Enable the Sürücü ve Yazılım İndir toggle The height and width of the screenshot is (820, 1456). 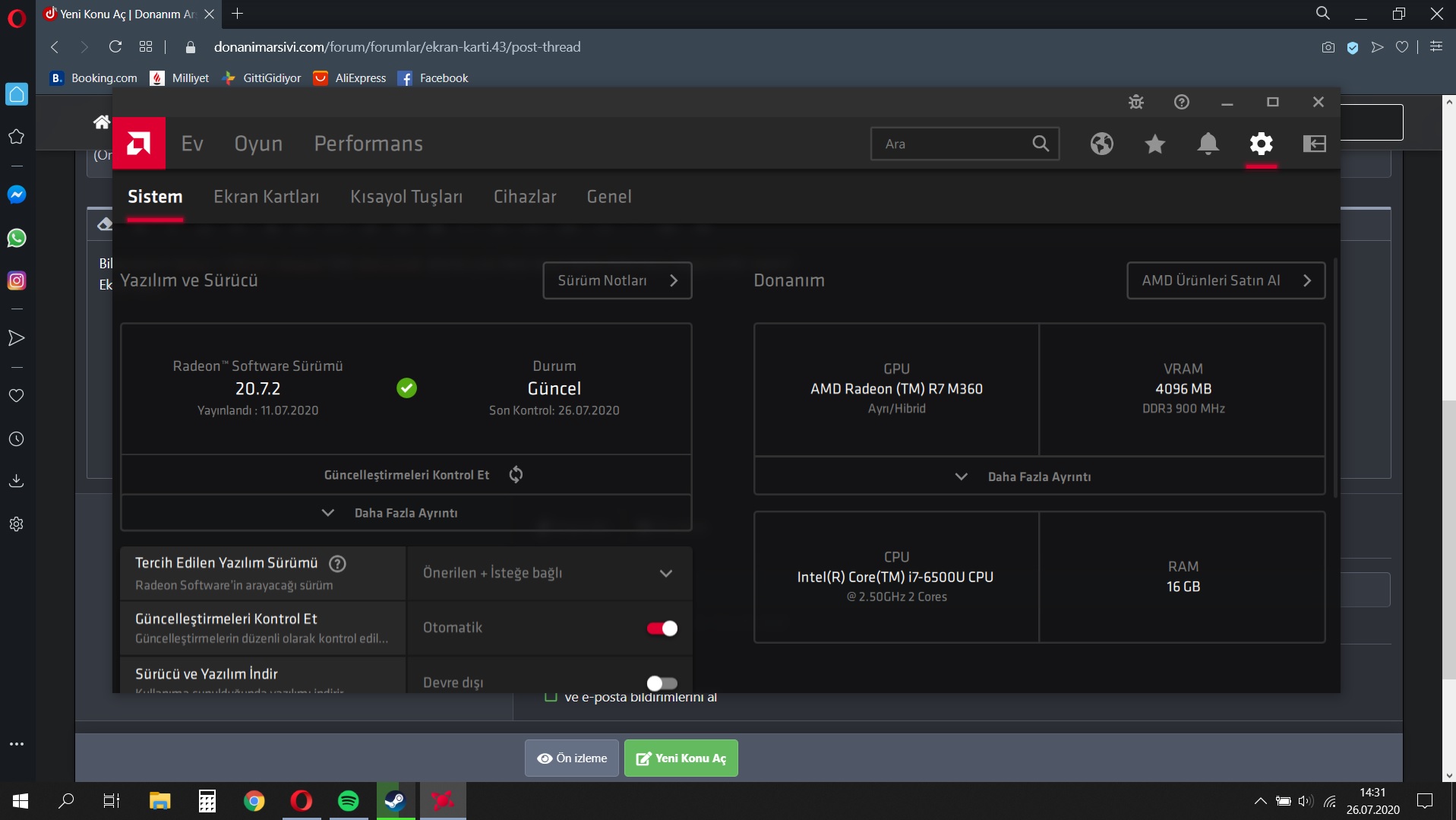[x=662, y=682]
